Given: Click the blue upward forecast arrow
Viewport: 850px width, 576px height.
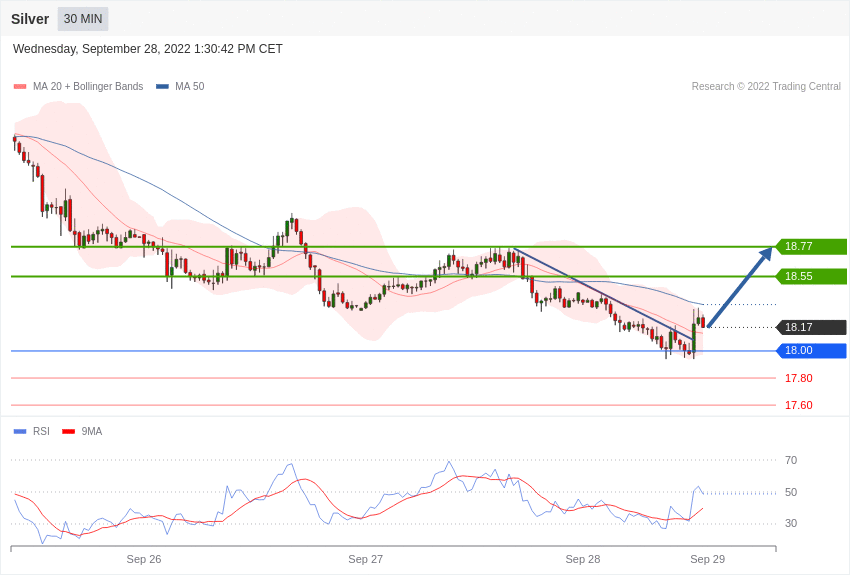Looking at the screenshot, I should coord(740,287).
